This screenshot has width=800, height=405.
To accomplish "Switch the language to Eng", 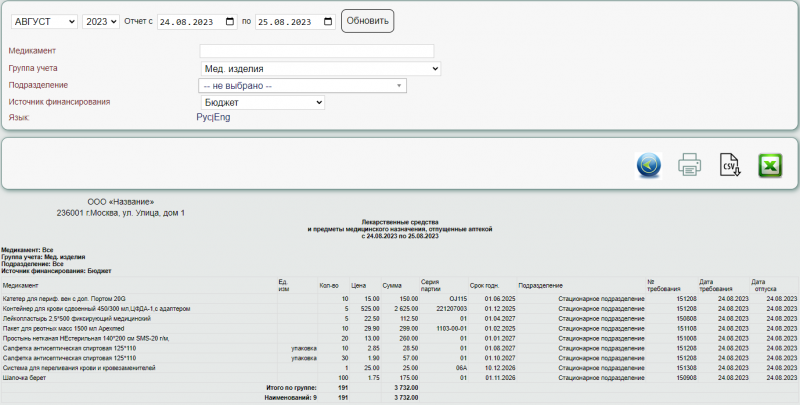I will [x=223, y=118].
